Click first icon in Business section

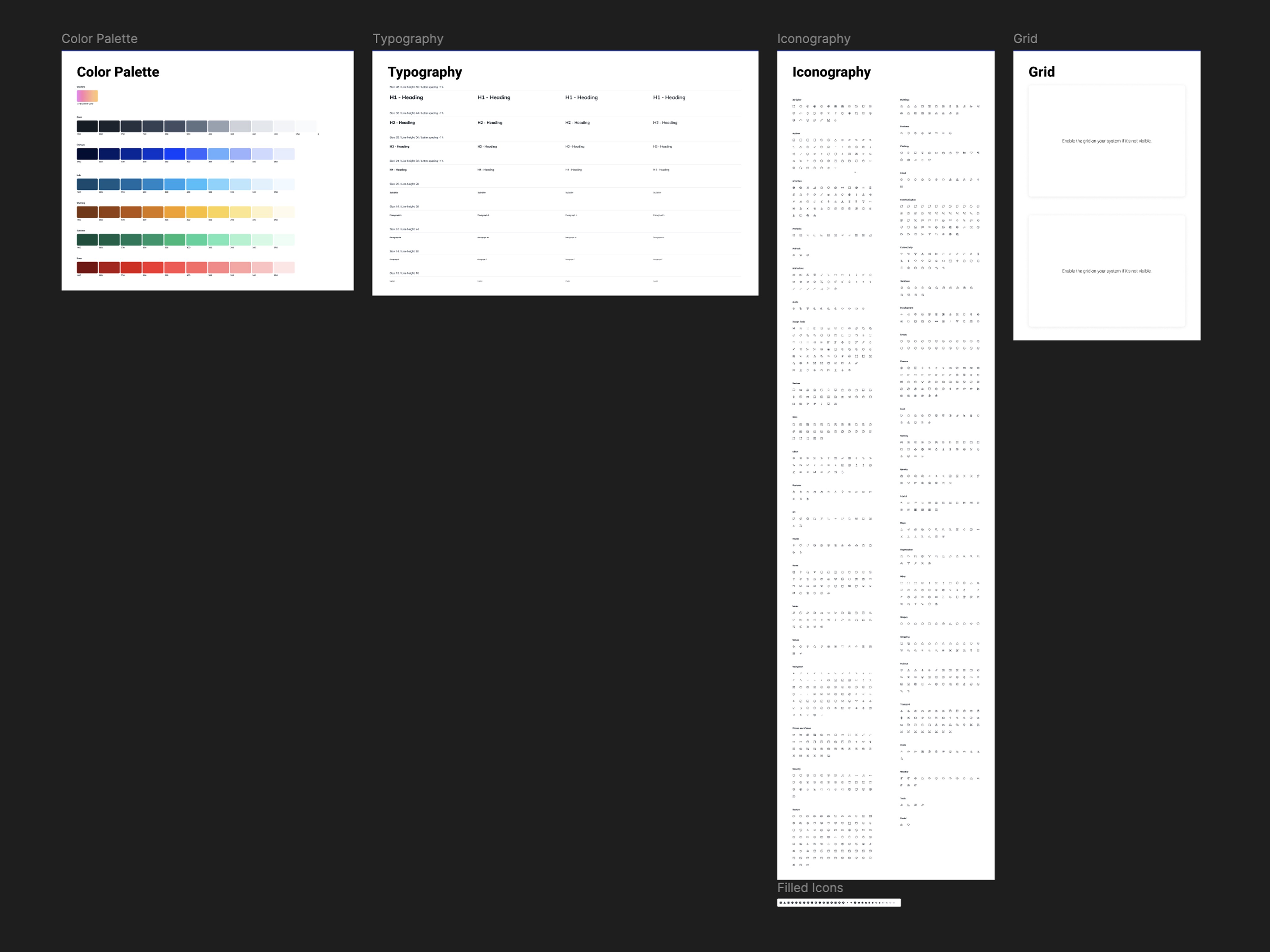pos(901,133)
